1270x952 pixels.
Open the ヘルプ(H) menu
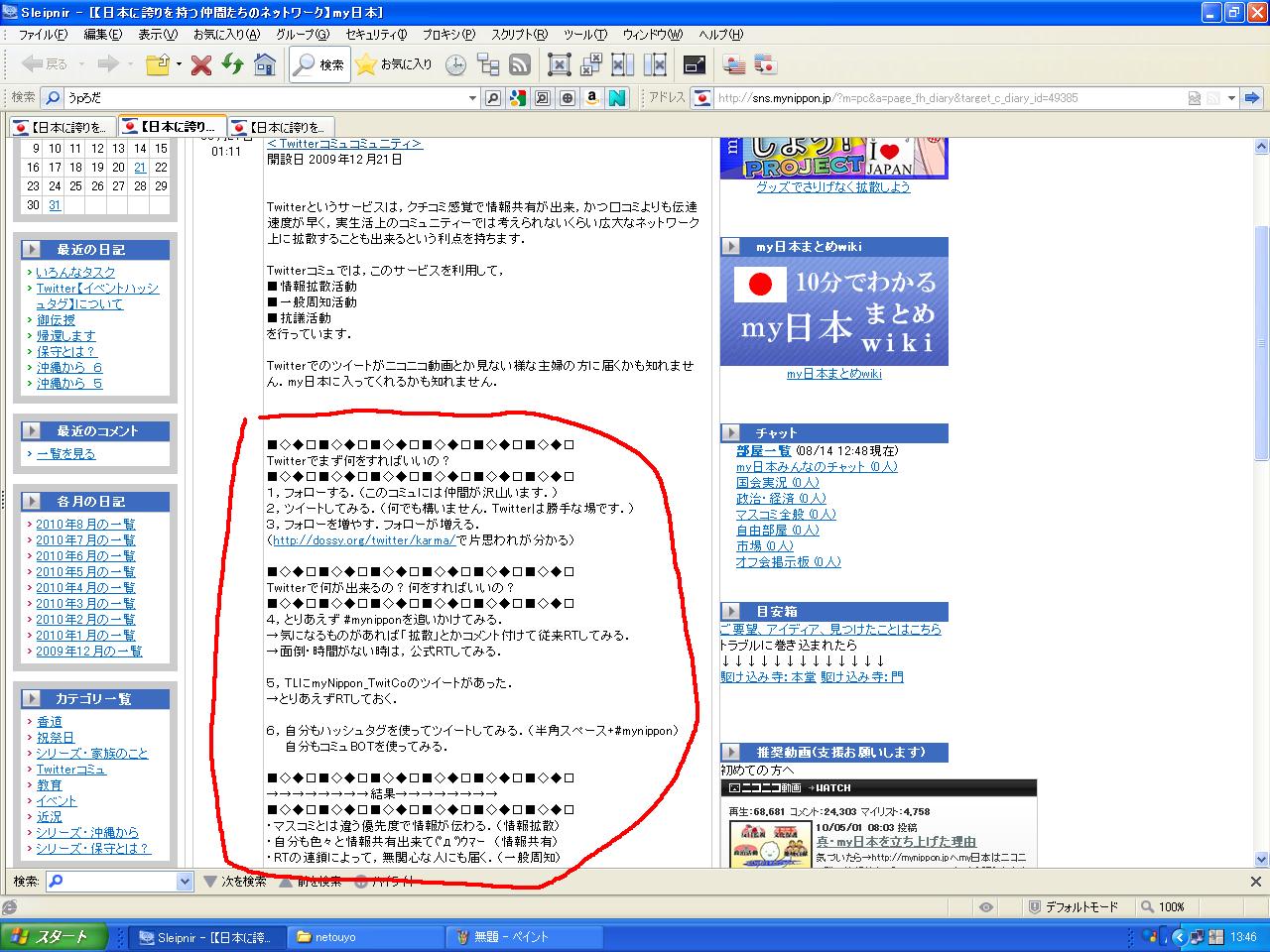pyautogui.click(x=720, y=35)
